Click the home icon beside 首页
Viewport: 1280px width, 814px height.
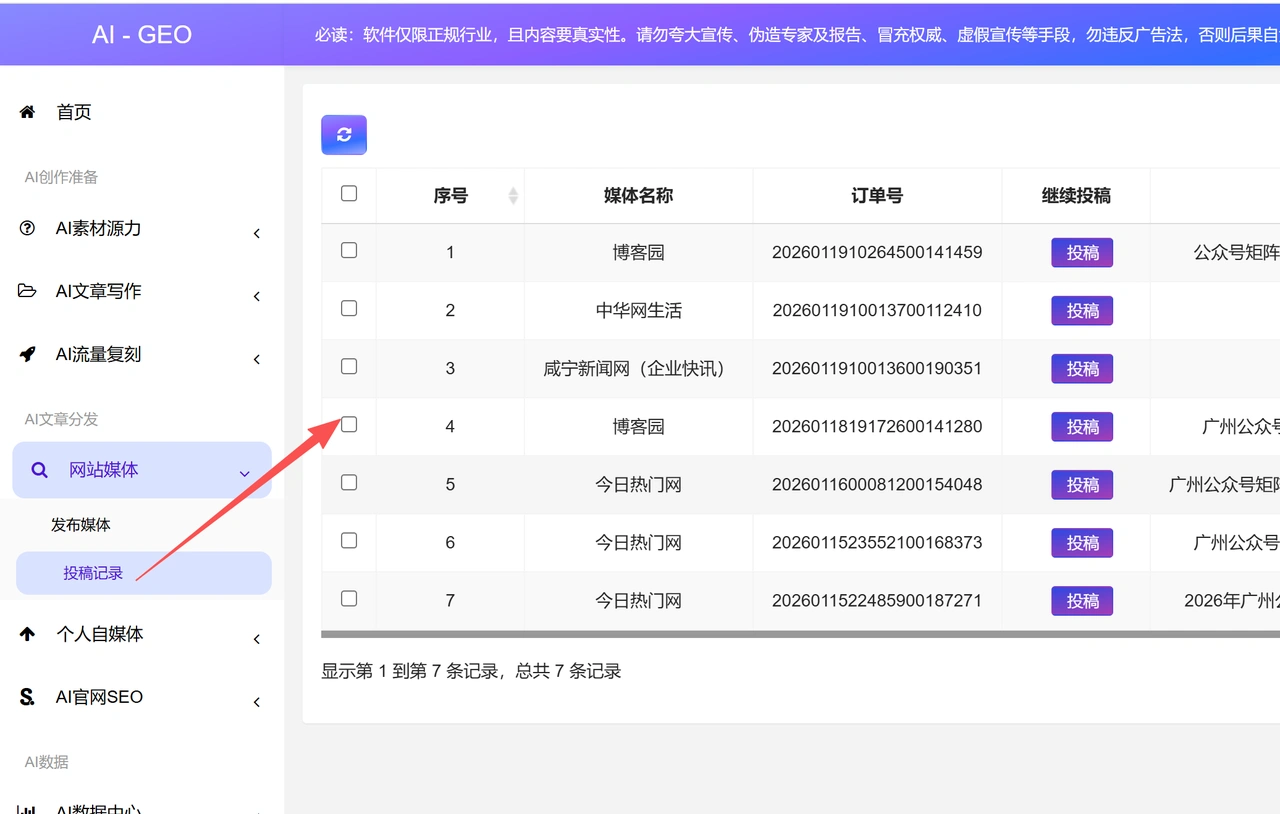[x=27, y=112]
